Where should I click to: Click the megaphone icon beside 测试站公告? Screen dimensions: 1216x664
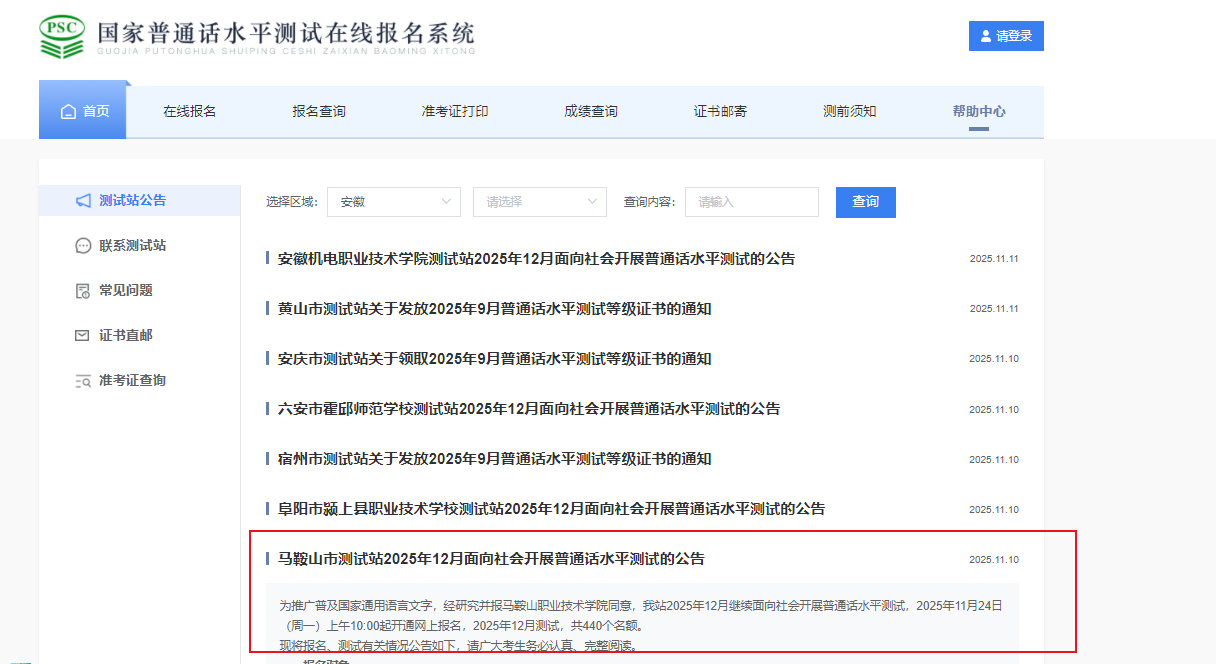83,201
